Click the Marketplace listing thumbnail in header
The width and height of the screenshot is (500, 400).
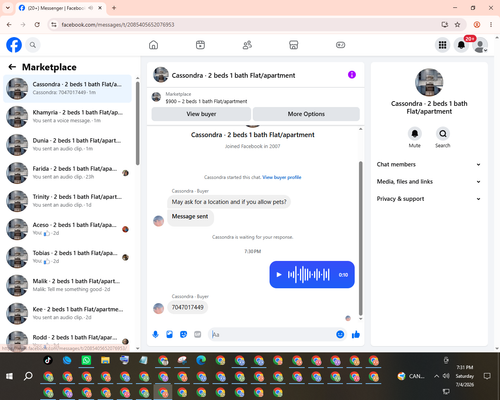coord(156,97)
